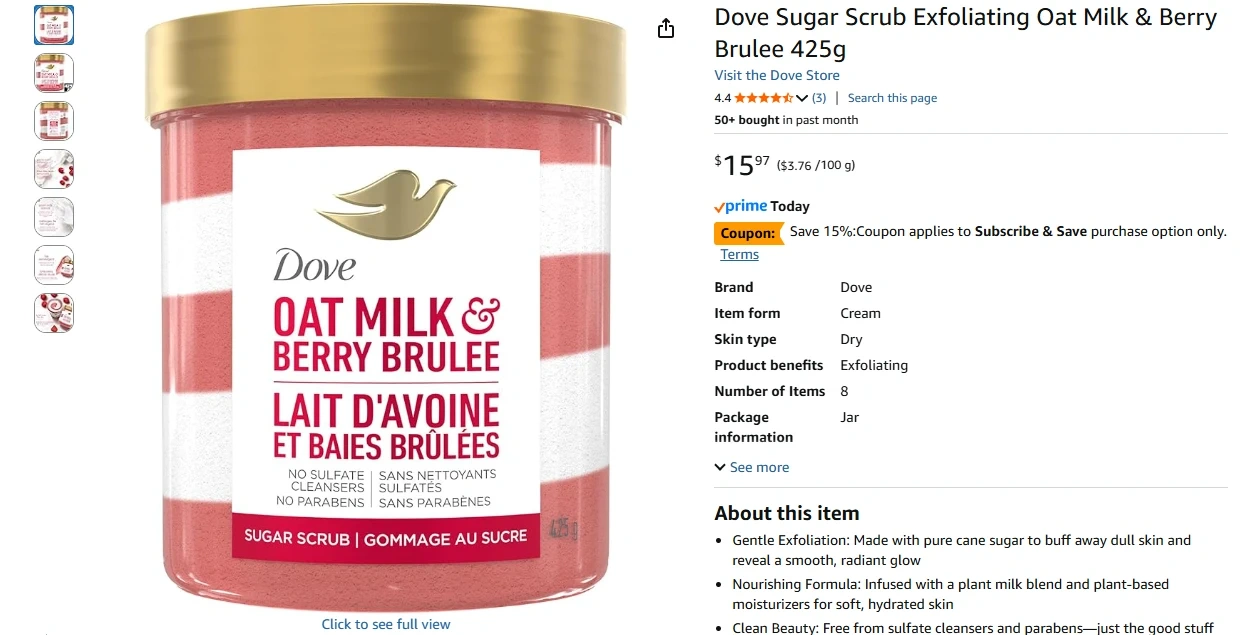The width and height of the screenshot is (1248, 635).
Task: Click the Search this page link
Action: [x=892, y=98]
